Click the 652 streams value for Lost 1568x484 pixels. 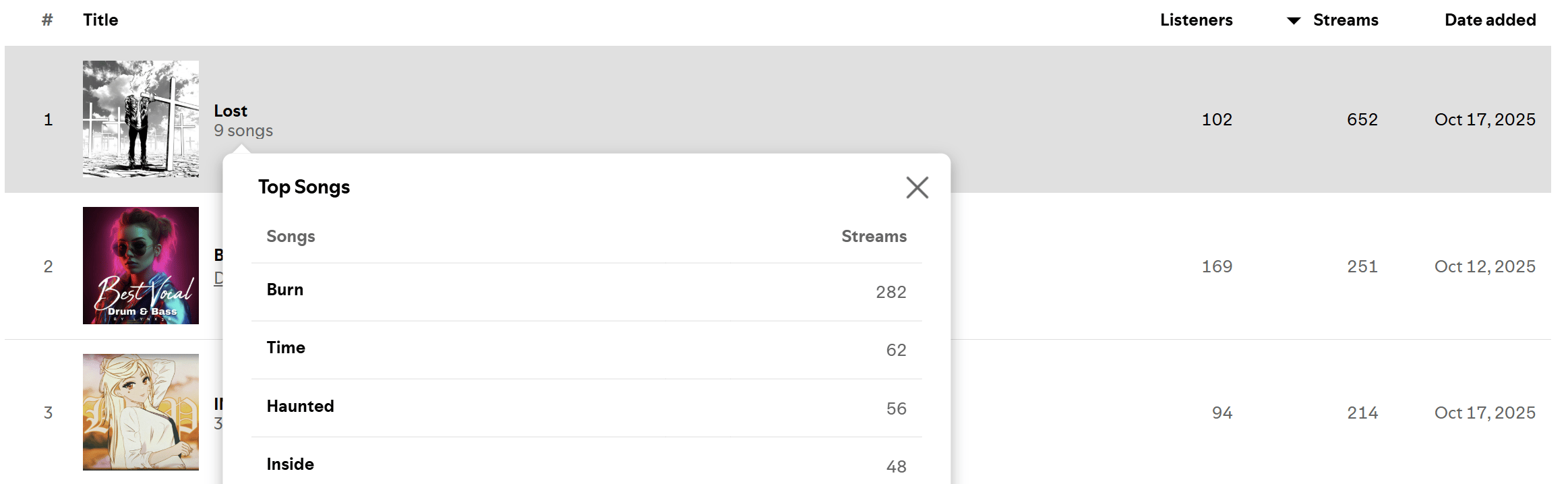coord(1362,119)
